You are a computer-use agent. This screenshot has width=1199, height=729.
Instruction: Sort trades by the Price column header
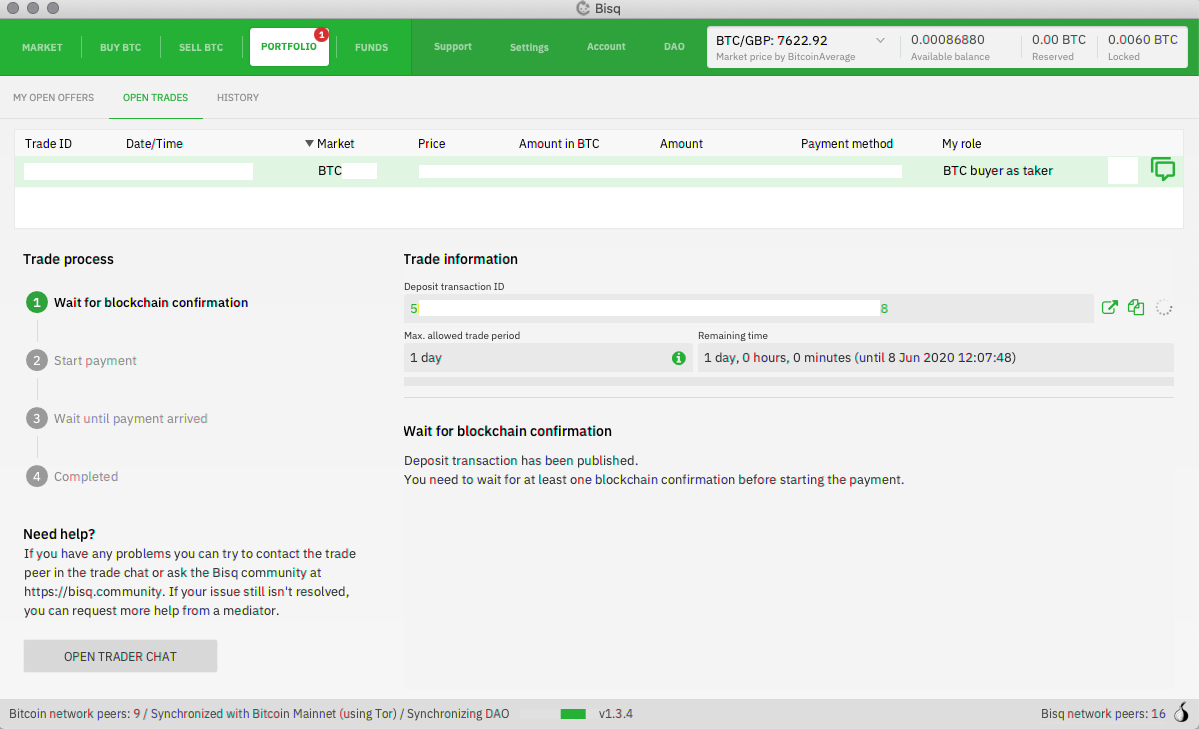pos(431,144)
